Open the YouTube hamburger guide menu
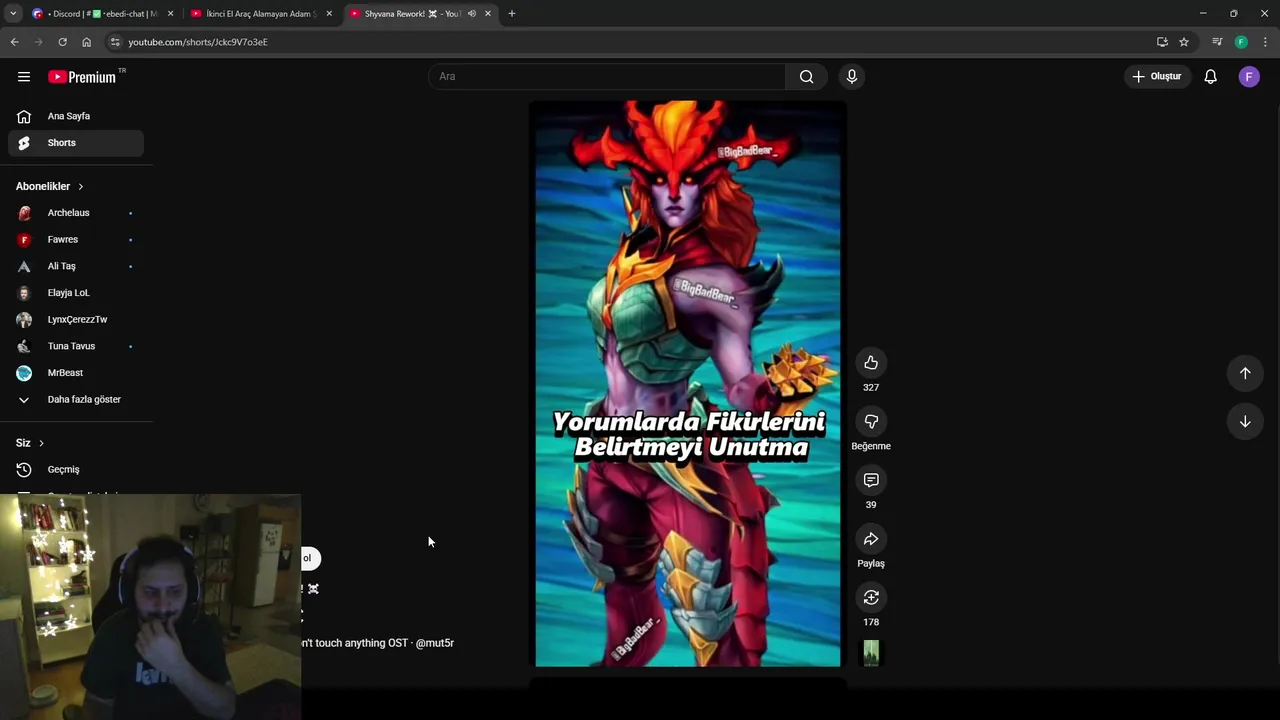Viewport: 1280px width, 720px height. (x=24, y=77)
